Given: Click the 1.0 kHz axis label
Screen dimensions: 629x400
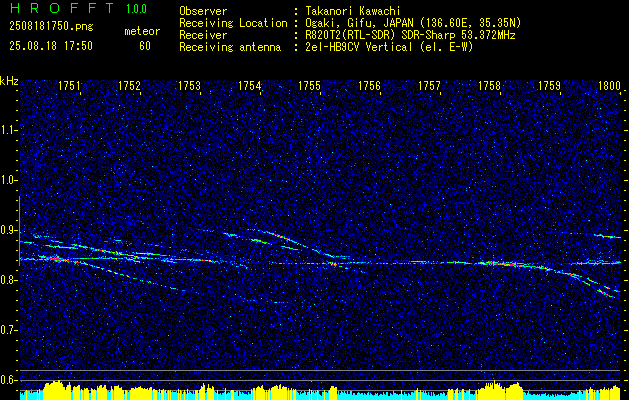Looking at the screenshot, I should (9, 180).
